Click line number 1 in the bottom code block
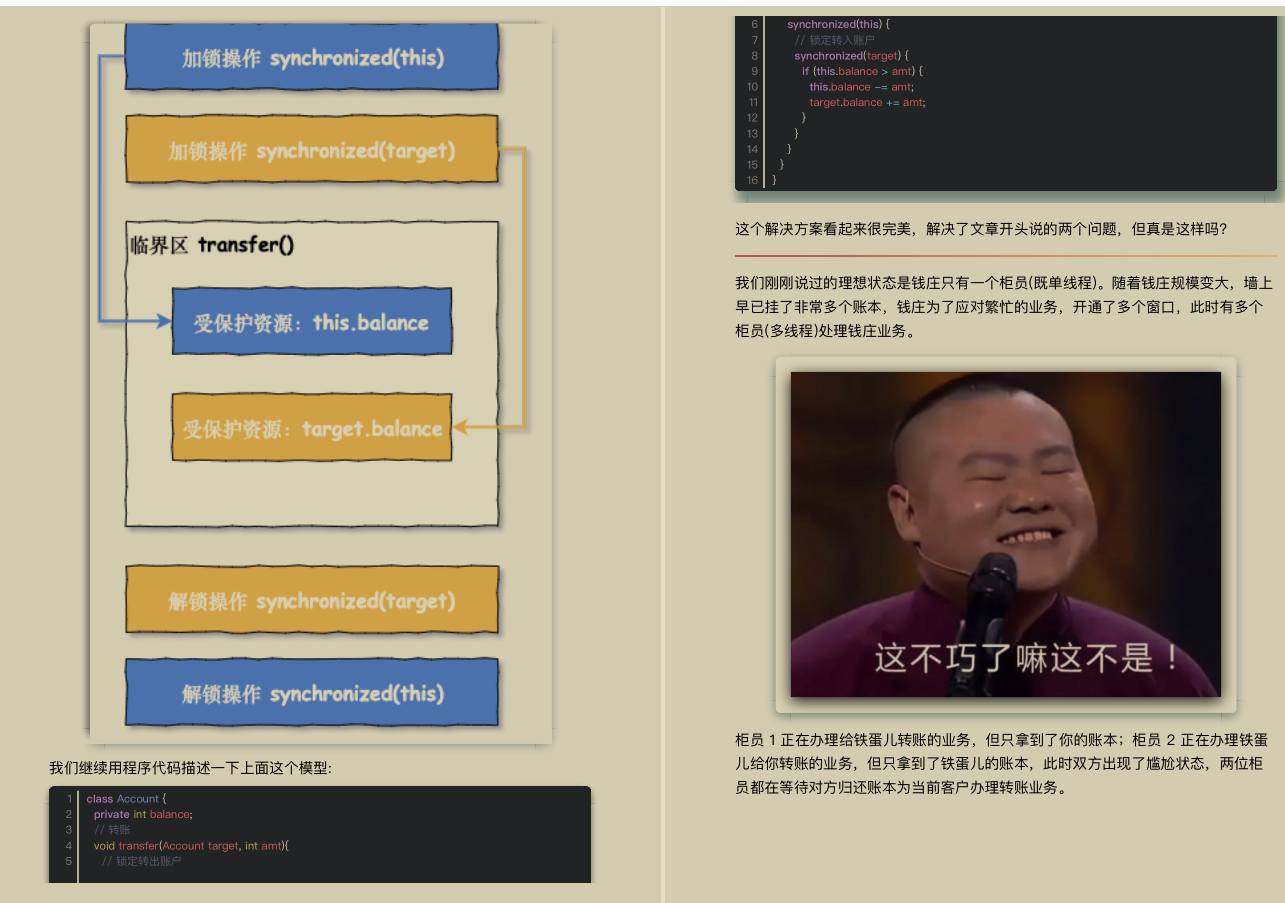Viewport: 1285px width, 903px height. point(68,799)
